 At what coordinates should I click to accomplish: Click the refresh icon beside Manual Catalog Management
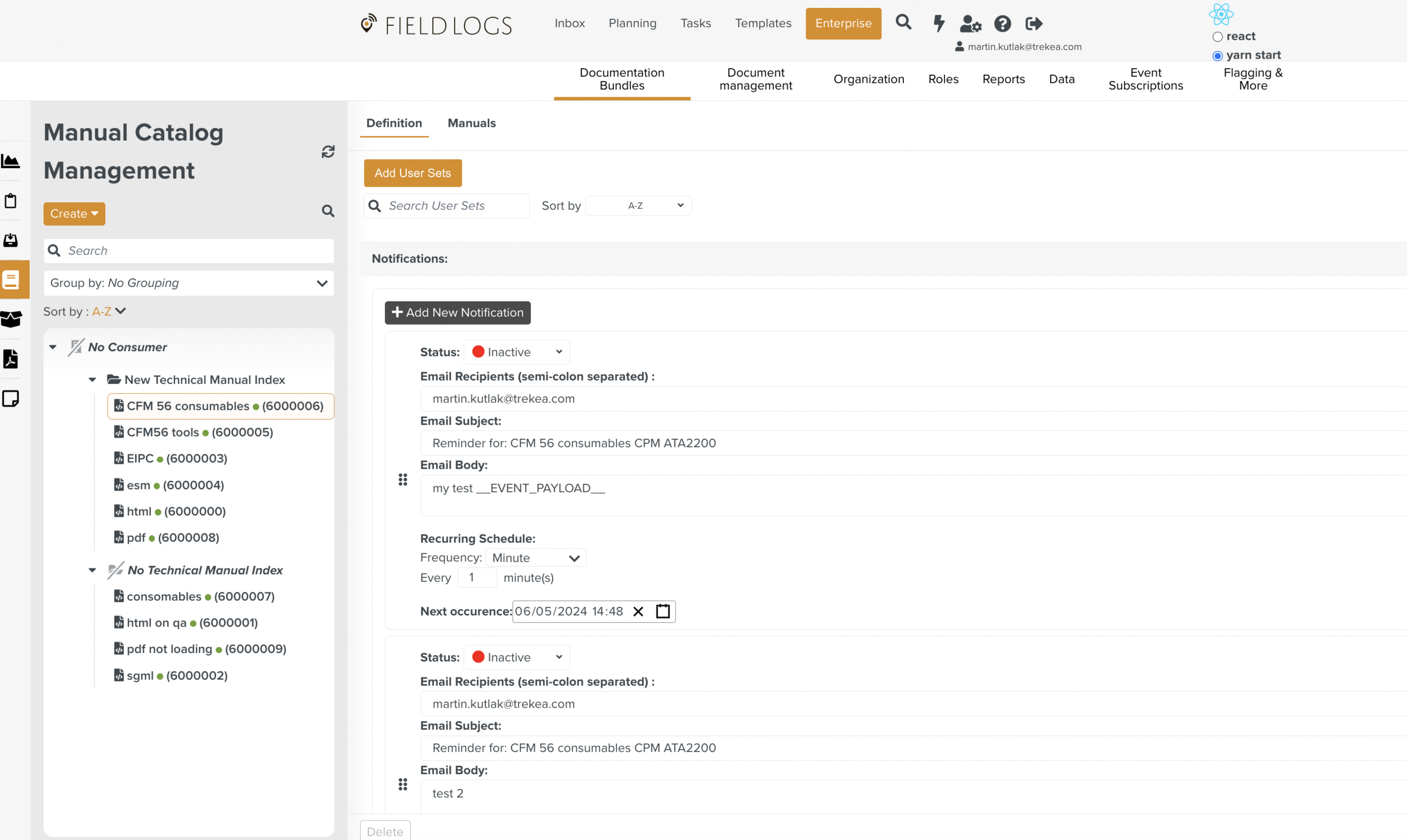pyautogui.click(x=328, y=152)
